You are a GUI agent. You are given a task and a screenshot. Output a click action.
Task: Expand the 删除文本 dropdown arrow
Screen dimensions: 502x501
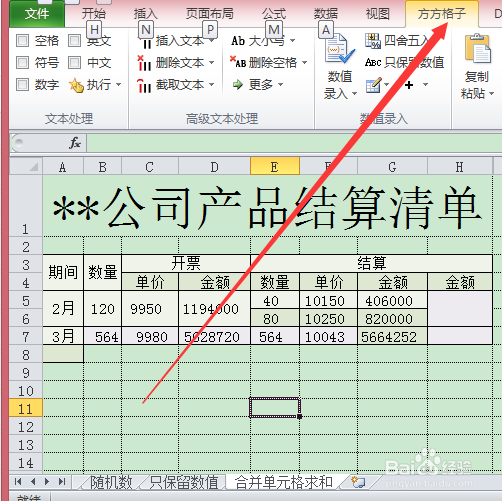211,63
